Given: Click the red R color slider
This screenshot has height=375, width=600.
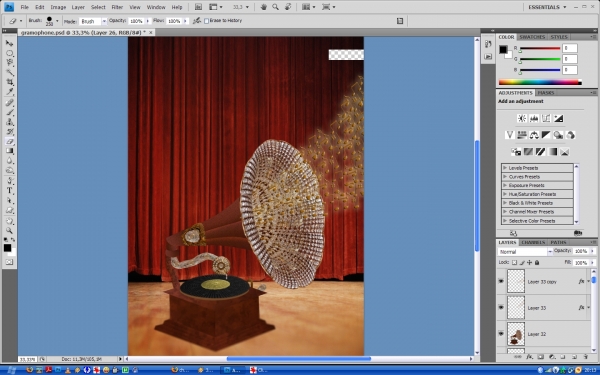Looking at the screenshot, I should [540, 49].
